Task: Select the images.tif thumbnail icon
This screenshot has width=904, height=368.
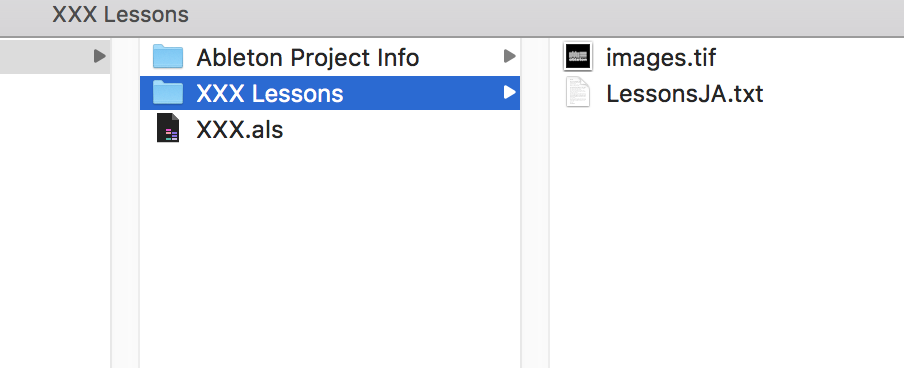Action: point(578,57)
